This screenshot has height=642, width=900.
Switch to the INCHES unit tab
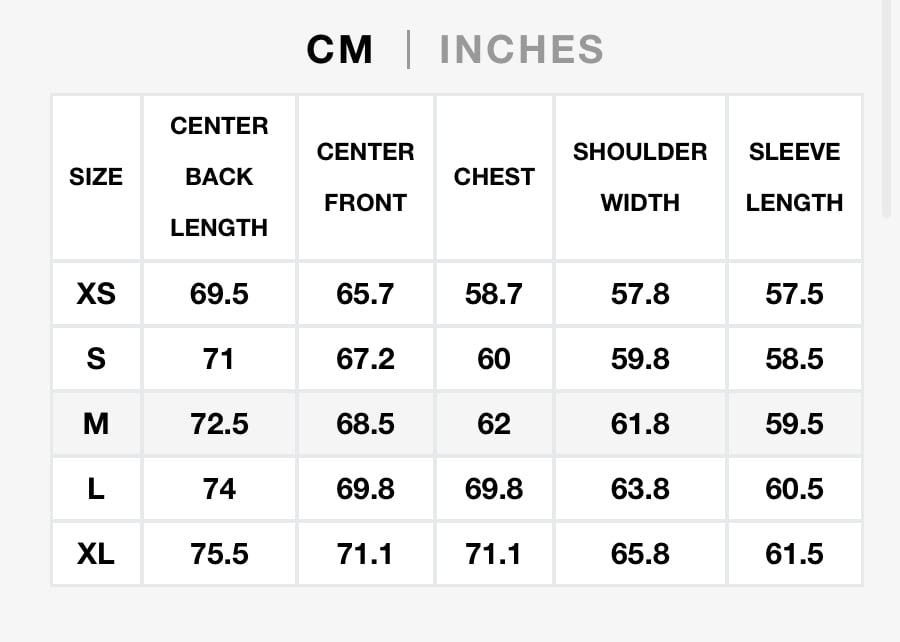(521, 50)
